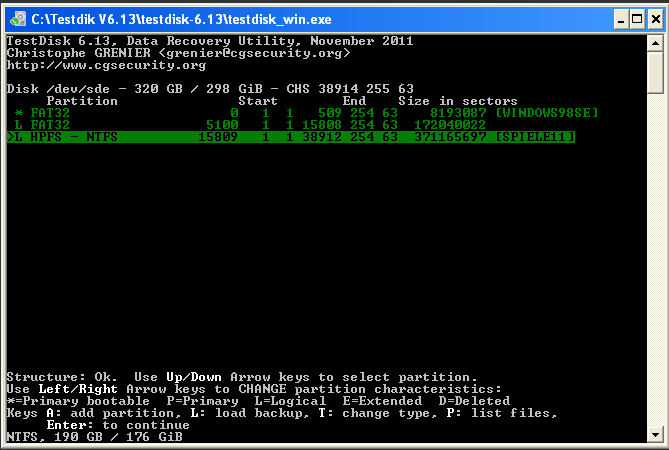Click the [SPIELE11] partition label
Image resolution: width=669 pixels, height=450 pixels.
coord(535,137)
